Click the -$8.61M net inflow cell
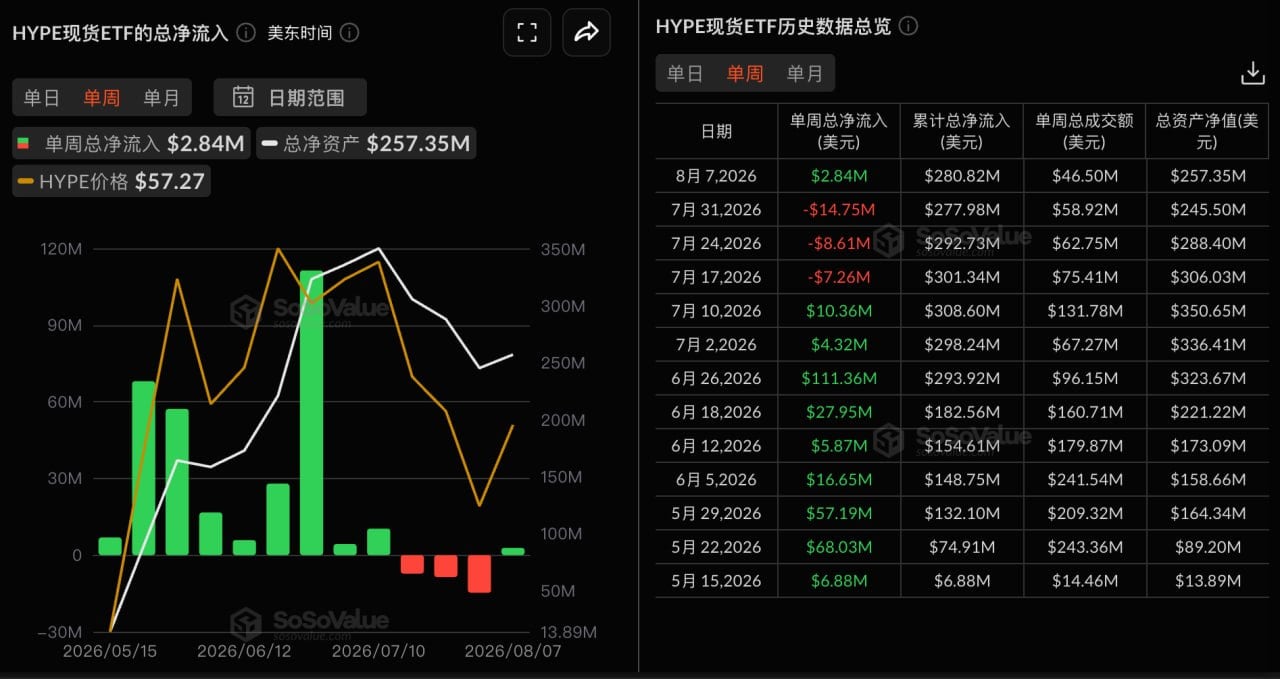Screen dimensions: 1280x679 pyautogui.click(x=839, y=243)
